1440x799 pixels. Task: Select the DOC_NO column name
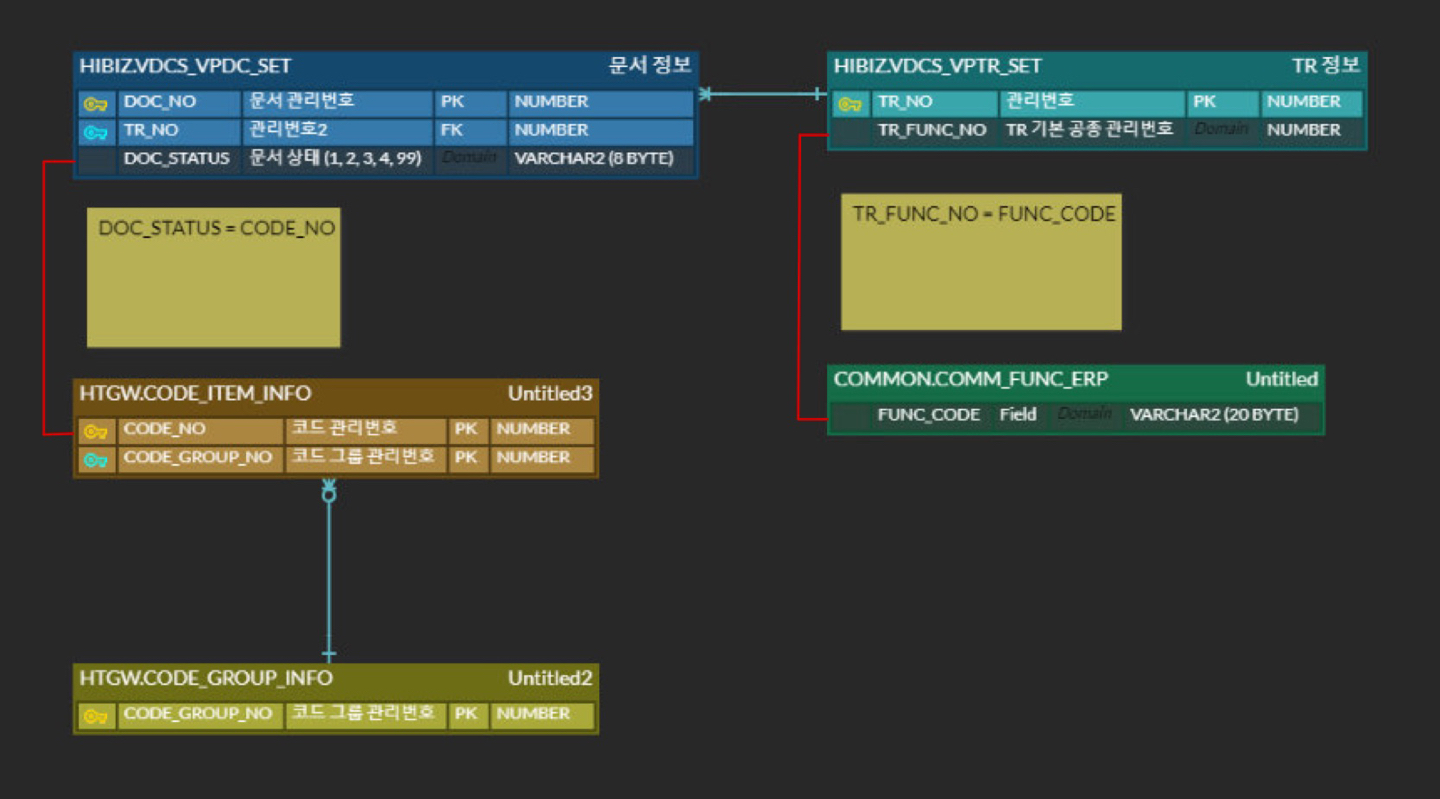point(160,102)
